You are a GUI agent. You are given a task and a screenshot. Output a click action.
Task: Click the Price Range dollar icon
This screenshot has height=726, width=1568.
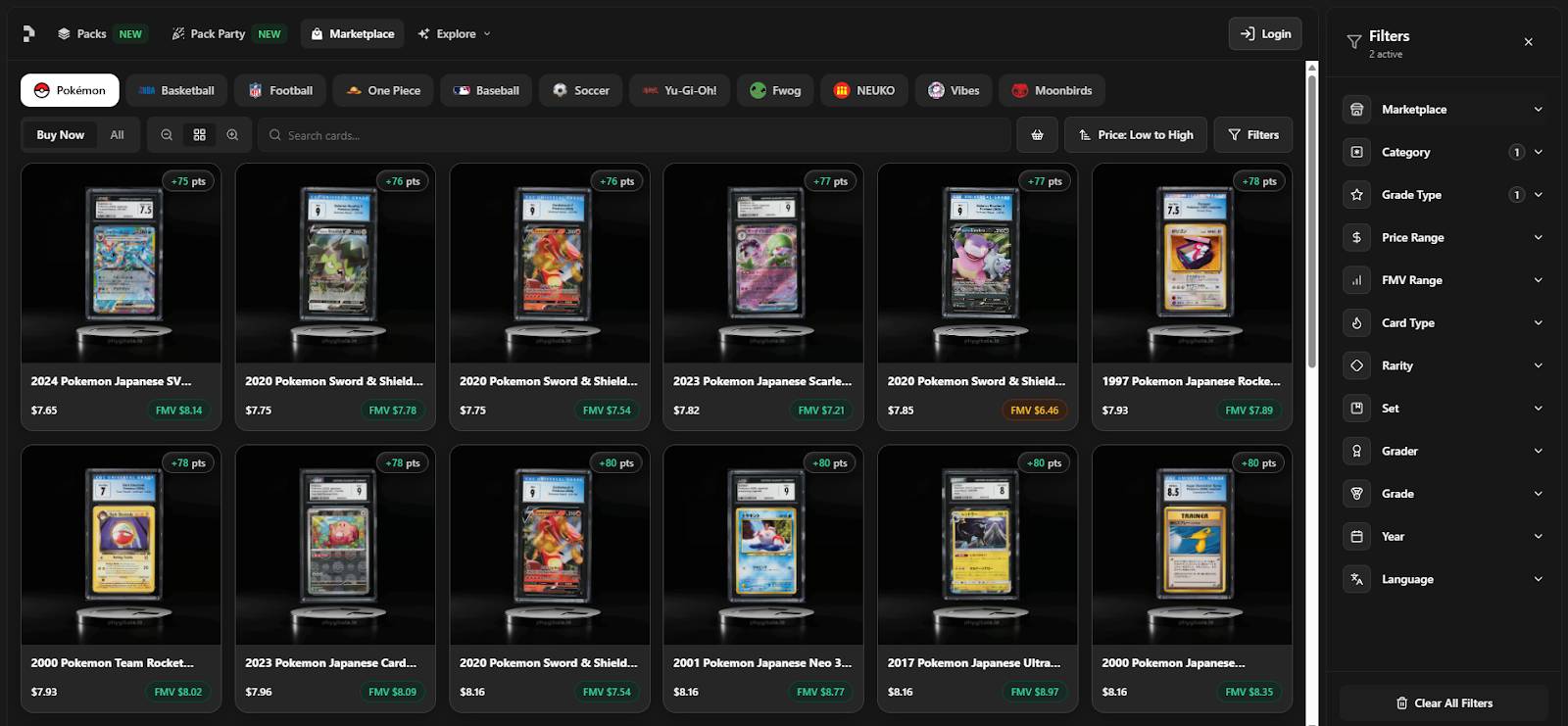(x=1356, y=237)
